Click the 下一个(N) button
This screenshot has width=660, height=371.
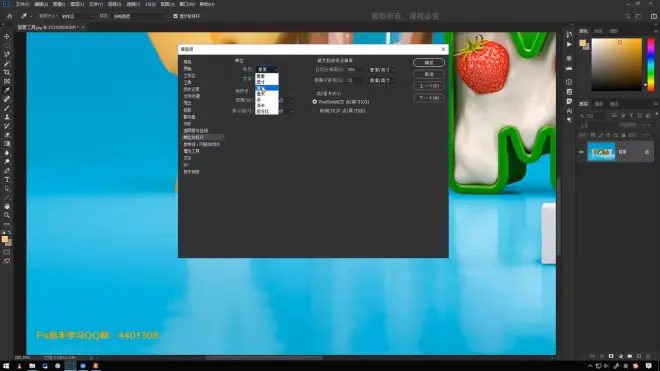pyautogui.click(x=428, y=98)
